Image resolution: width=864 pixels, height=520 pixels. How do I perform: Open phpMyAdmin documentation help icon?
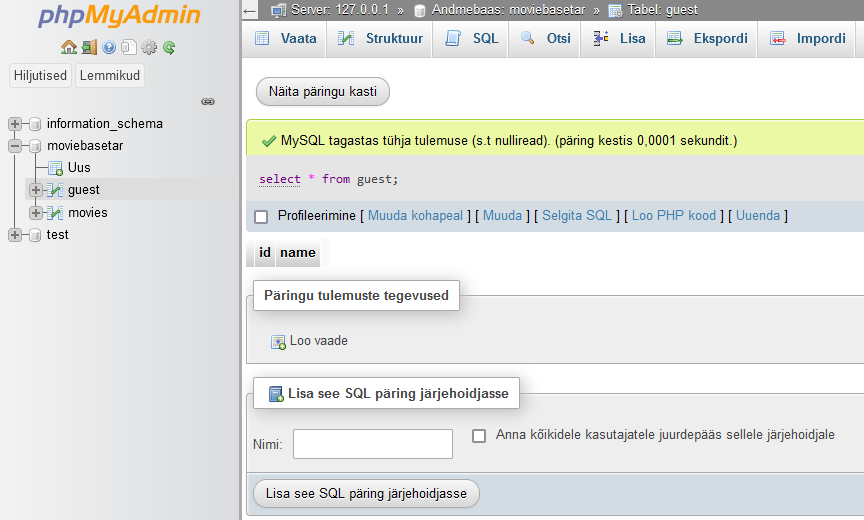coord(109,47)
